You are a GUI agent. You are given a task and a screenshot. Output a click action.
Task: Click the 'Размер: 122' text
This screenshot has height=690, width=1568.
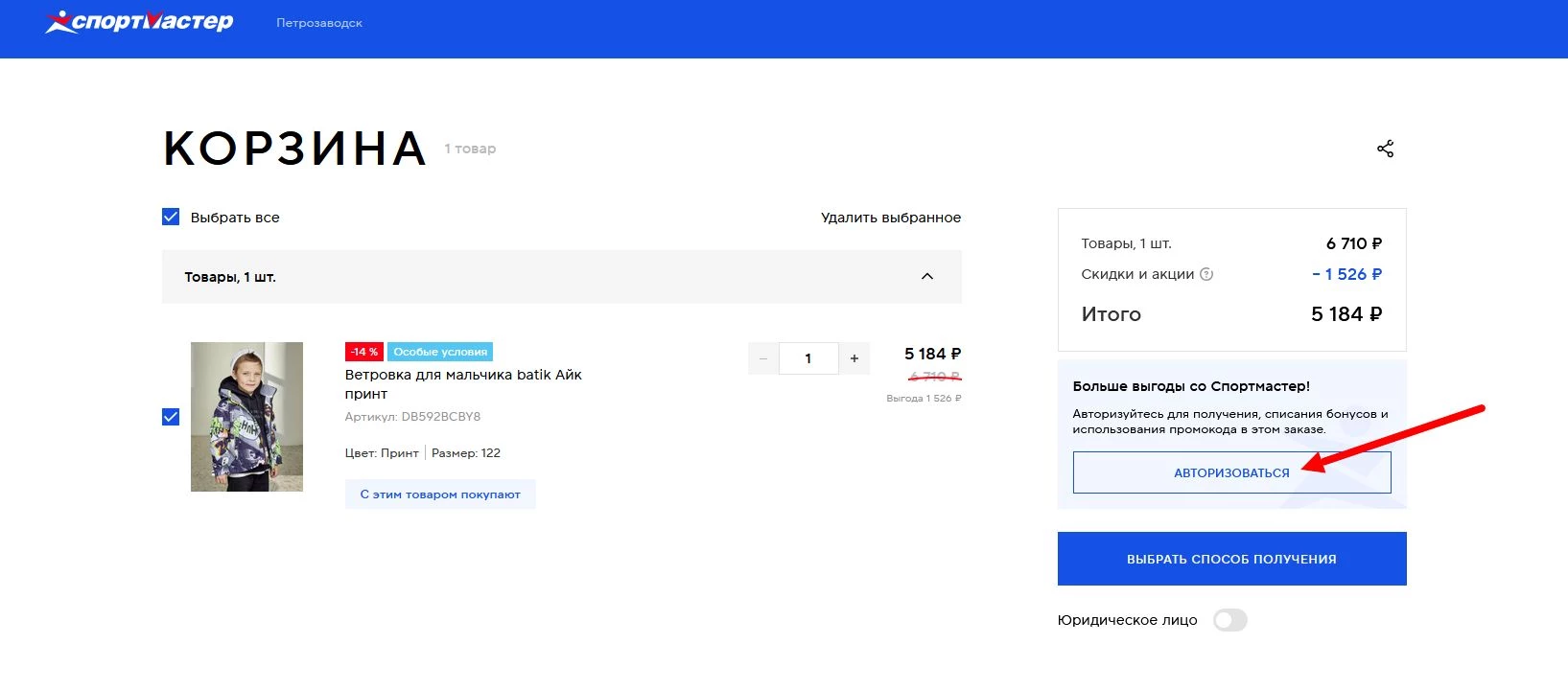pos(466,453)
